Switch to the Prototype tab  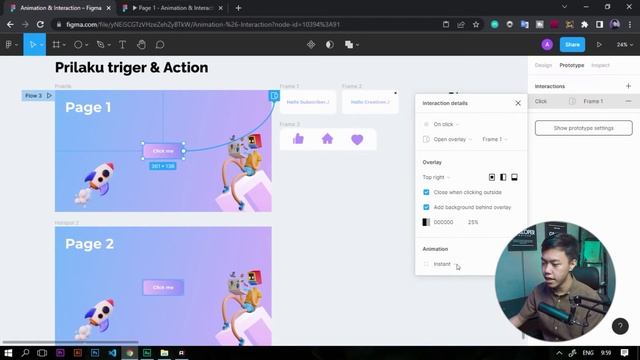(571, 65)
